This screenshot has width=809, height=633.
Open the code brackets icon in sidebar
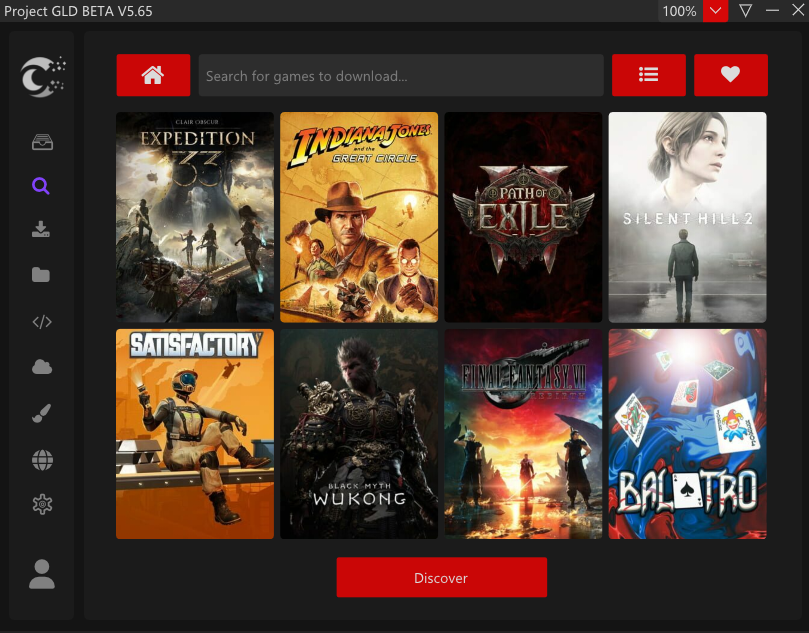pyautogui.click(x=42, y=322)
